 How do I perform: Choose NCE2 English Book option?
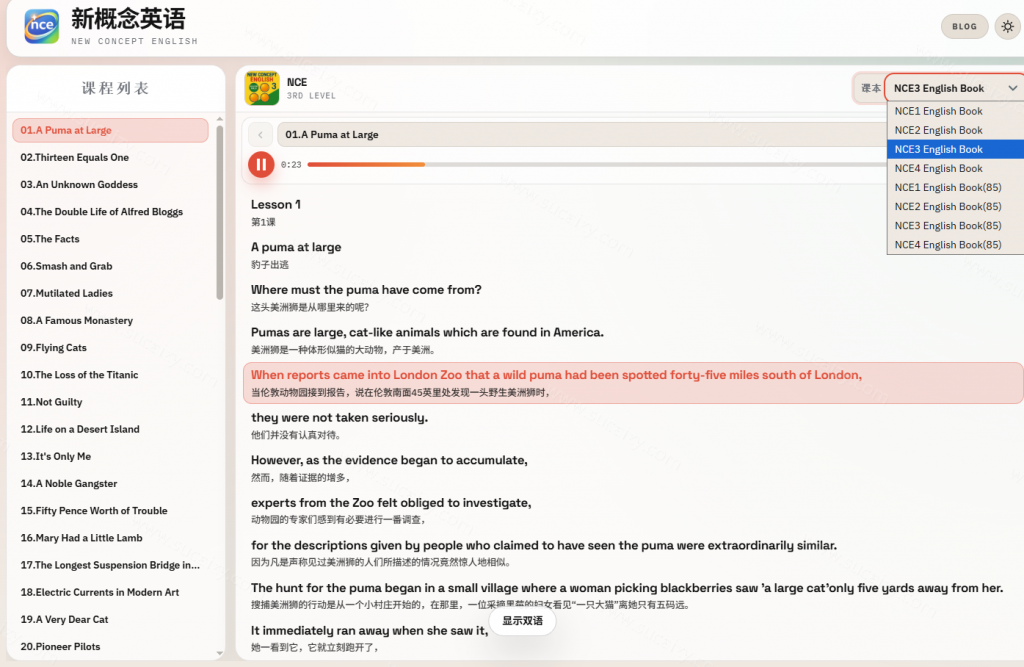(955, 130)
